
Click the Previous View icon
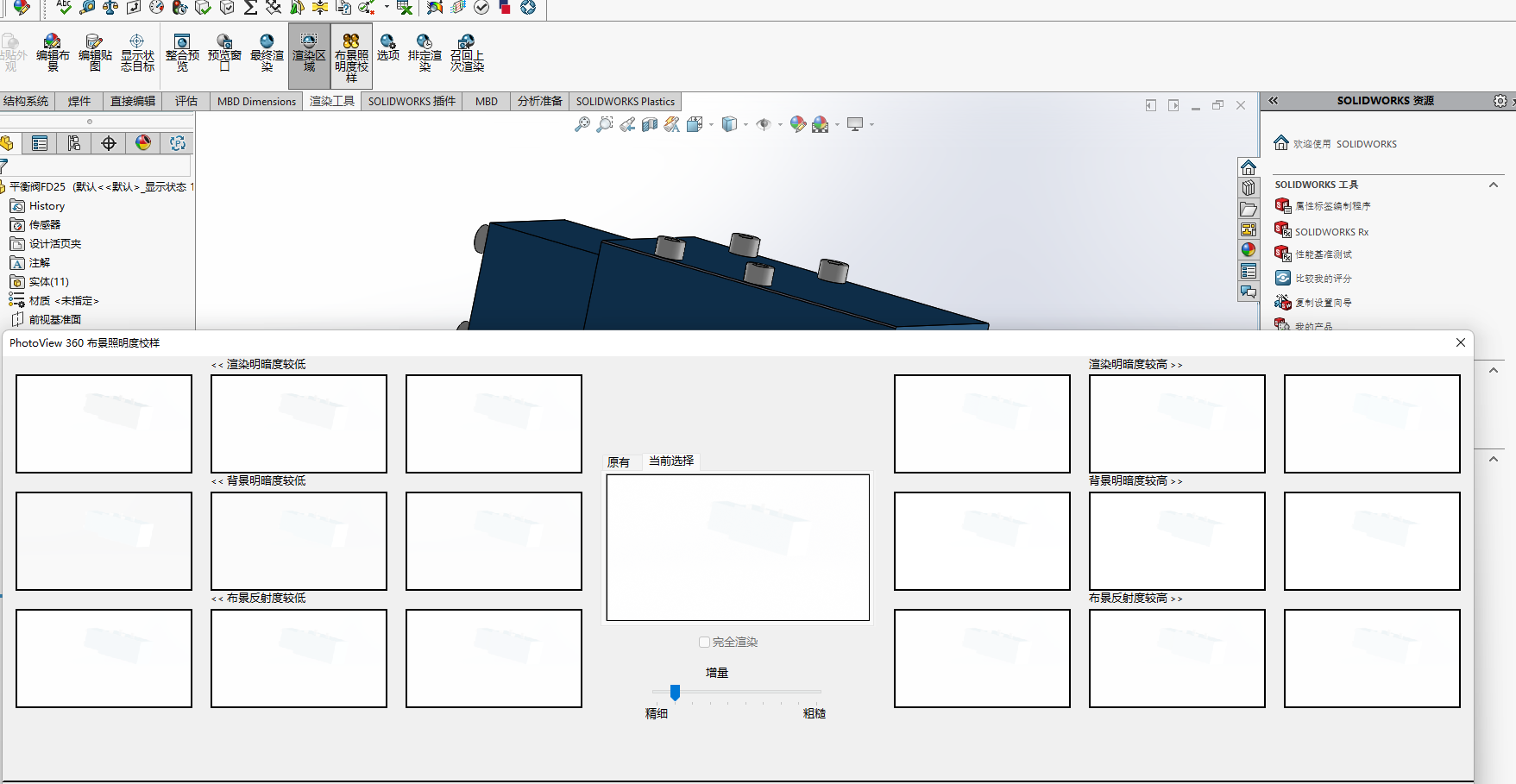click(x=627, y=124)
